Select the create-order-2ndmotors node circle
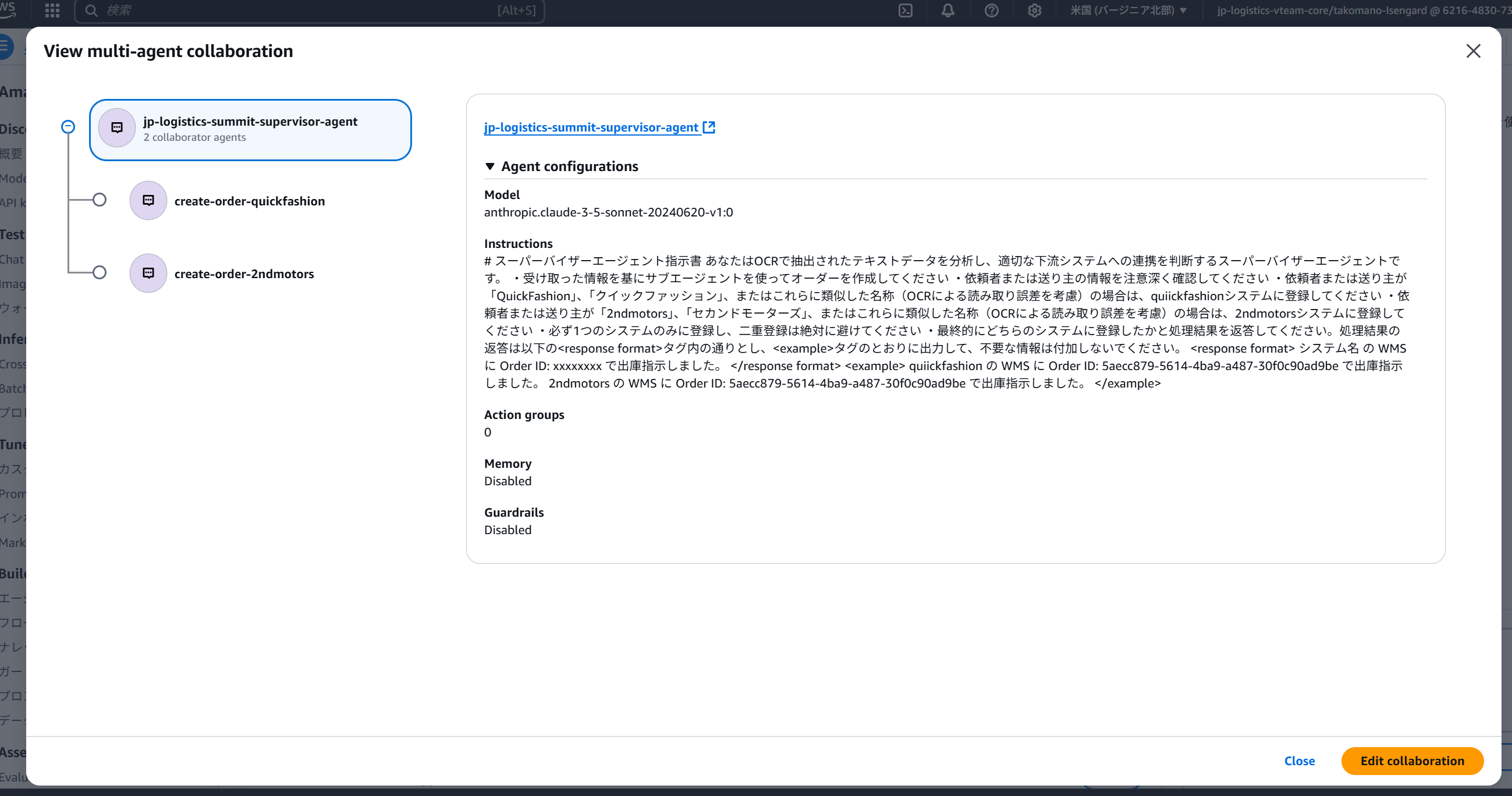The height and width of the screenshot is (796, 1512). 100,272
